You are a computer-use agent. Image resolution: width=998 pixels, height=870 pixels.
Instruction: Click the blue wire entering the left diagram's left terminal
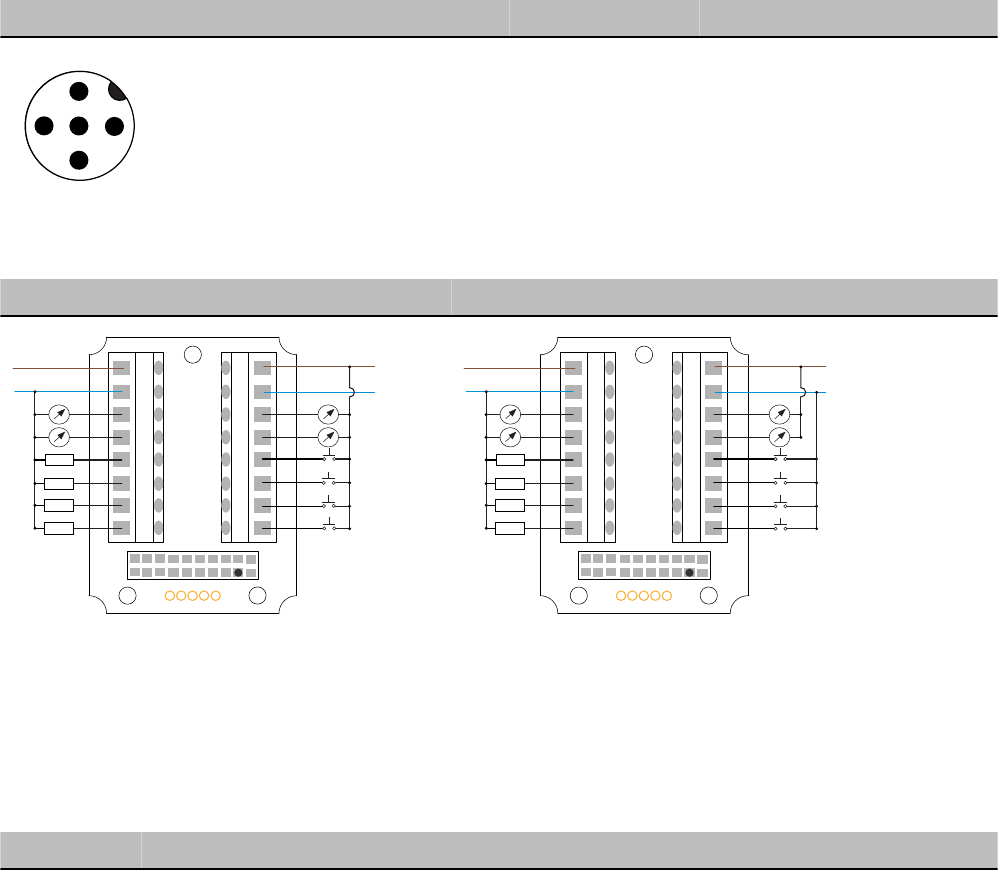click(68, 391)
